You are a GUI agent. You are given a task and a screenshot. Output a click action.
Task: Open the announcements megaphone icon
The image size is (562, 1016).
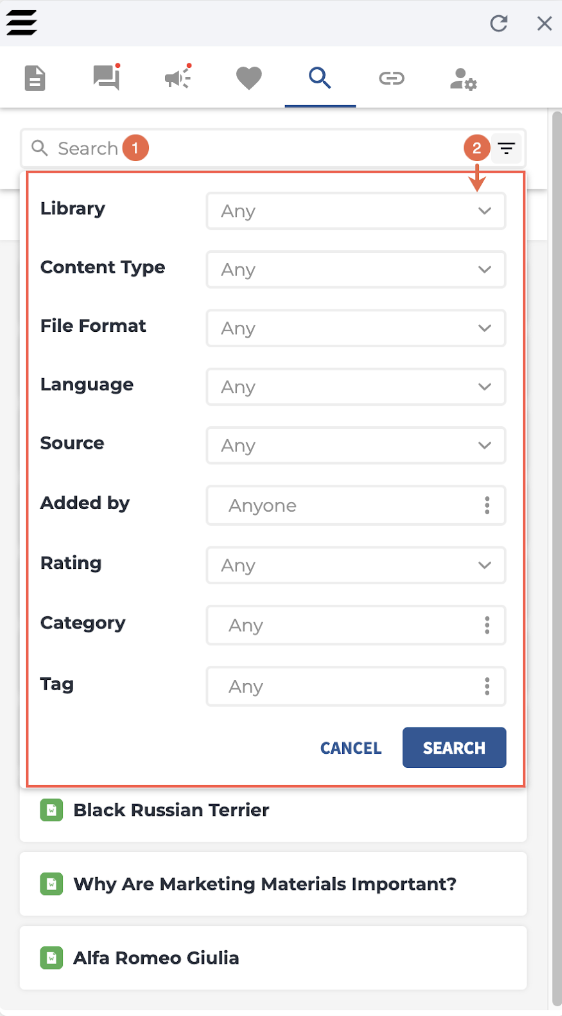tap(178, 78)
